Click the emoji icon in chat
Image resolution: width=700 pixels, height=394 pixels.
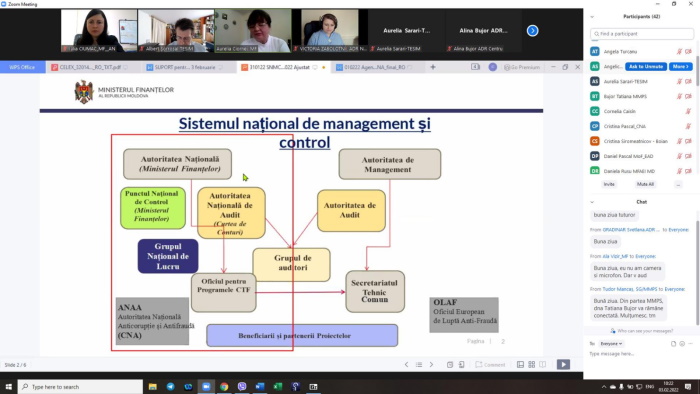tap(682, 344)
